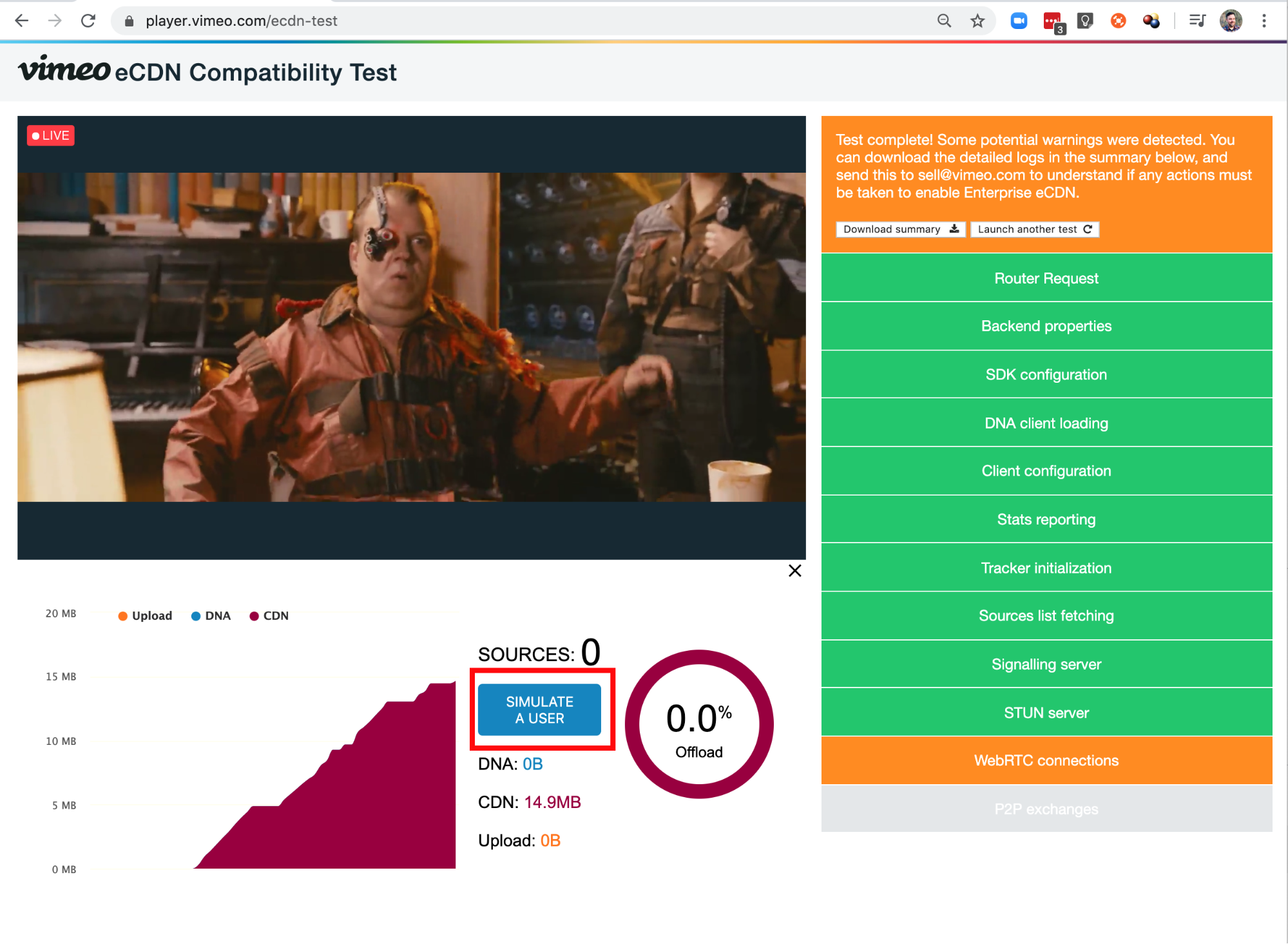
Task: Expand the Stats reporting result
Action: 1046,519
